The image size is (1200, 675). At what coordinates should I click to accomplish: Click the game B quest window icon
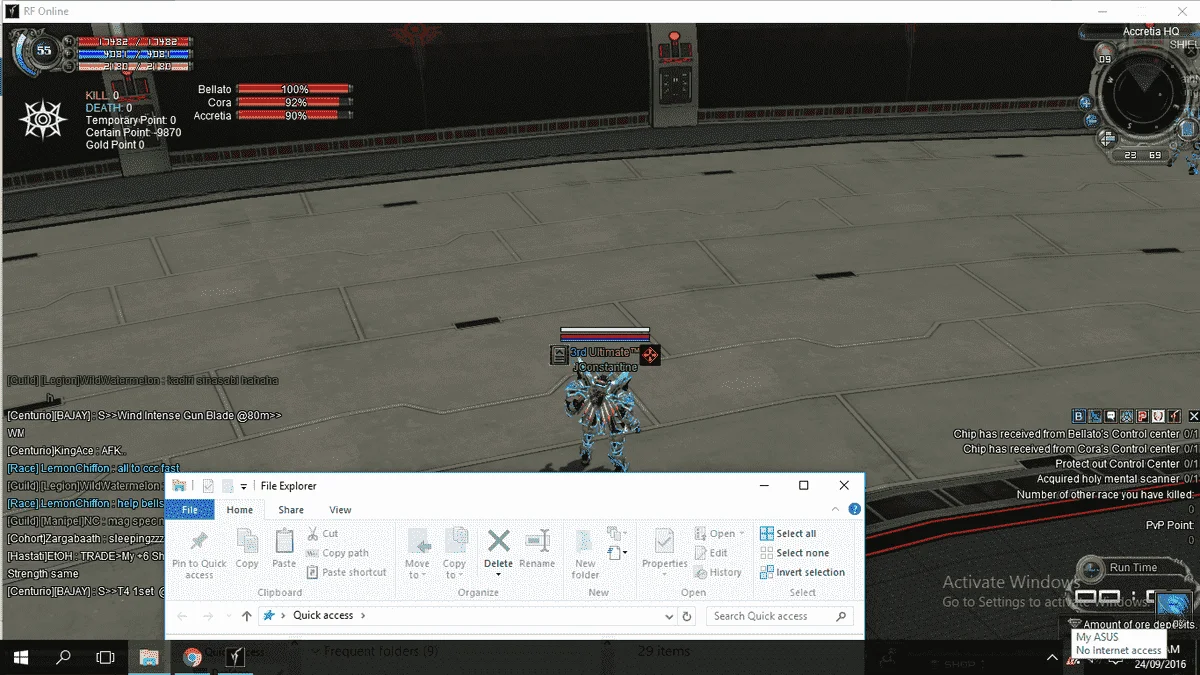[1079, 416]
